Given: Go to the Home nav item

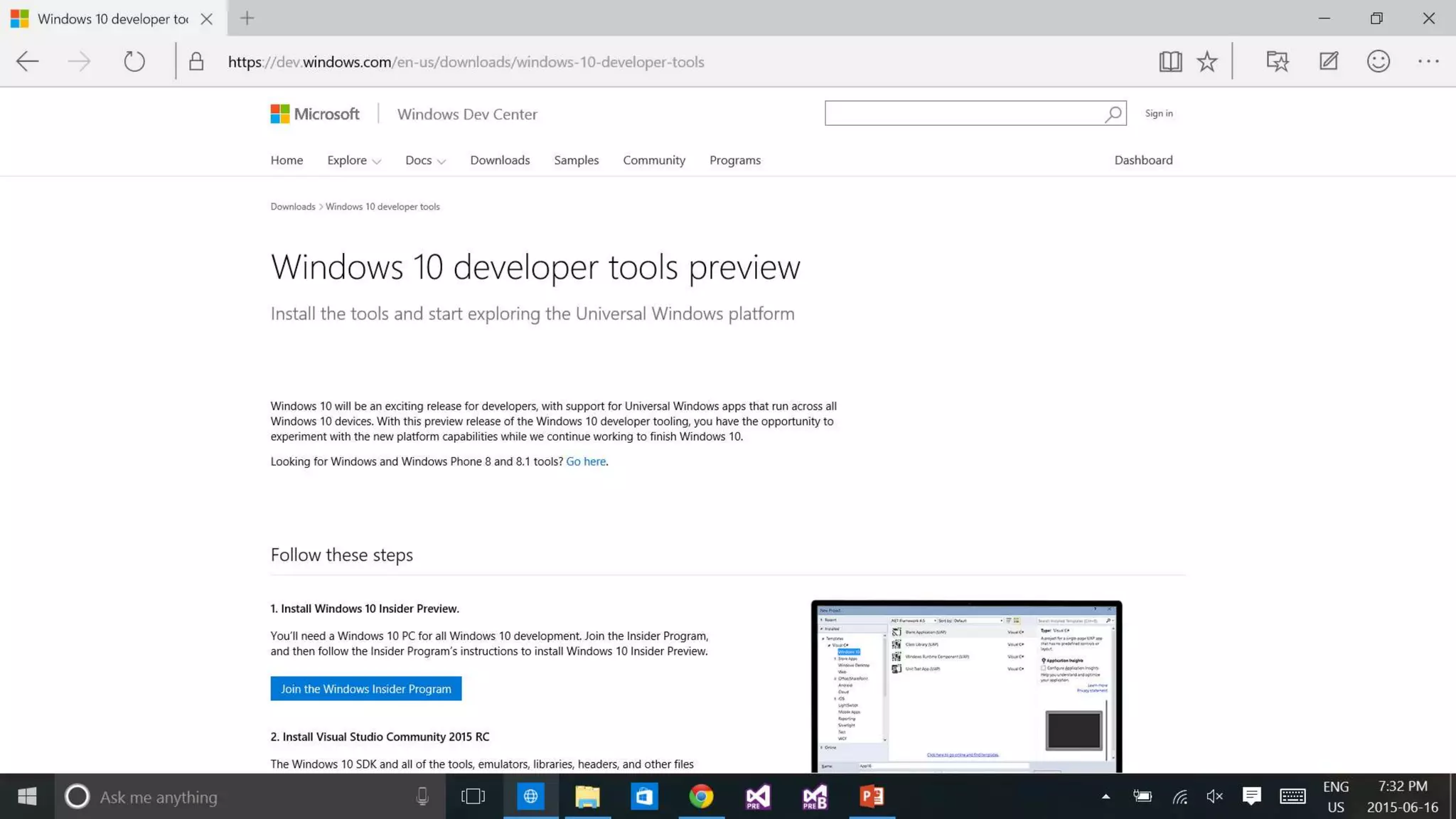Looking at the screenshot, I should point(287,161).
